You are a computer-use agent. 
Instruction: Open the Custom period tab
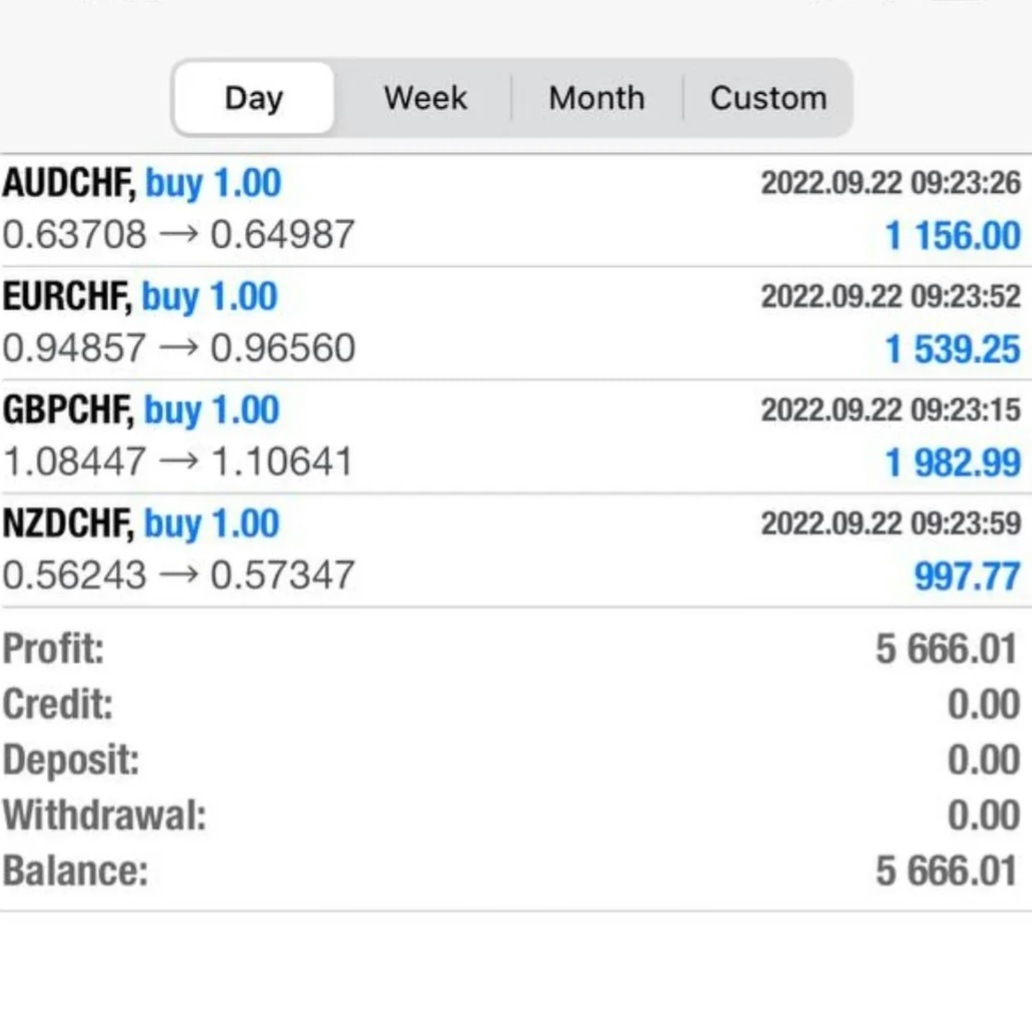pos(768,98)
